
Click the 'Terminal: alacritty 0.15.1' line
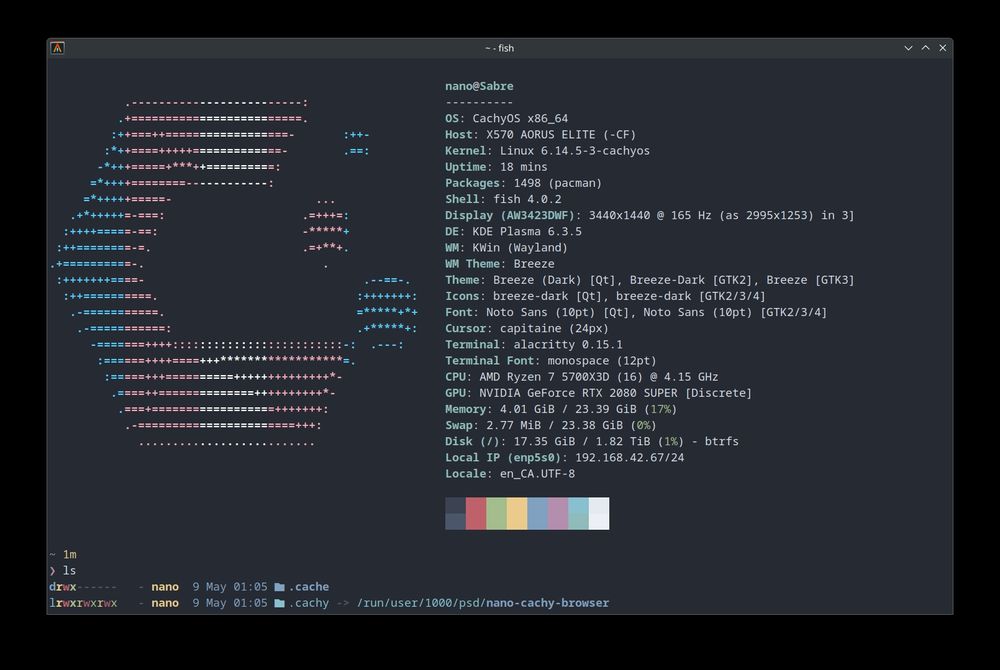point(534,345)
